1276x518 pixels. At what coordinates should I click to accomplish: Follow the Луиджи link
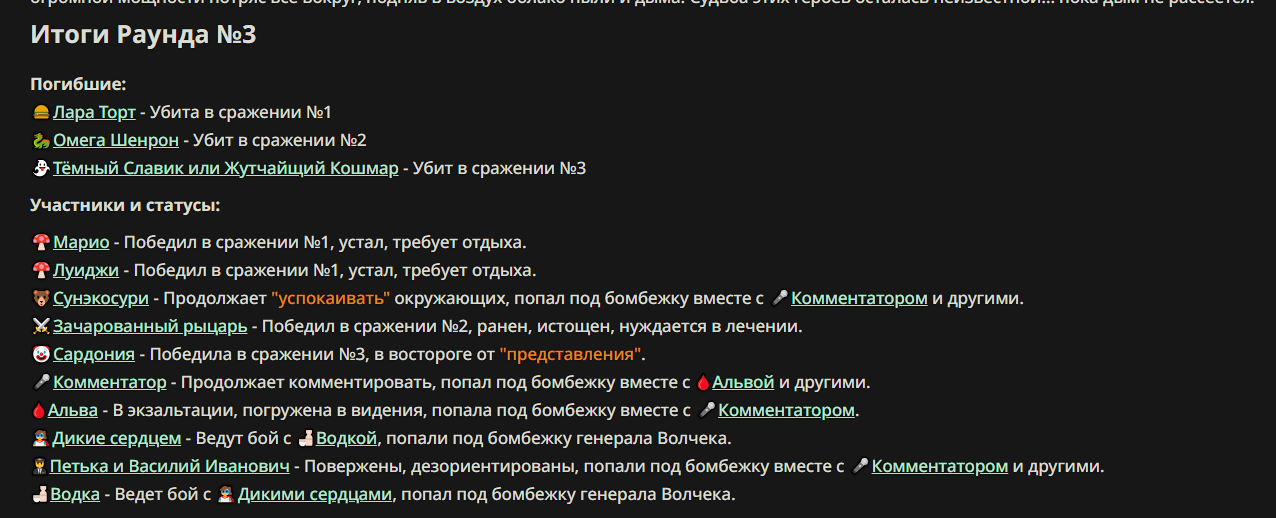click(x=86, y=270)
